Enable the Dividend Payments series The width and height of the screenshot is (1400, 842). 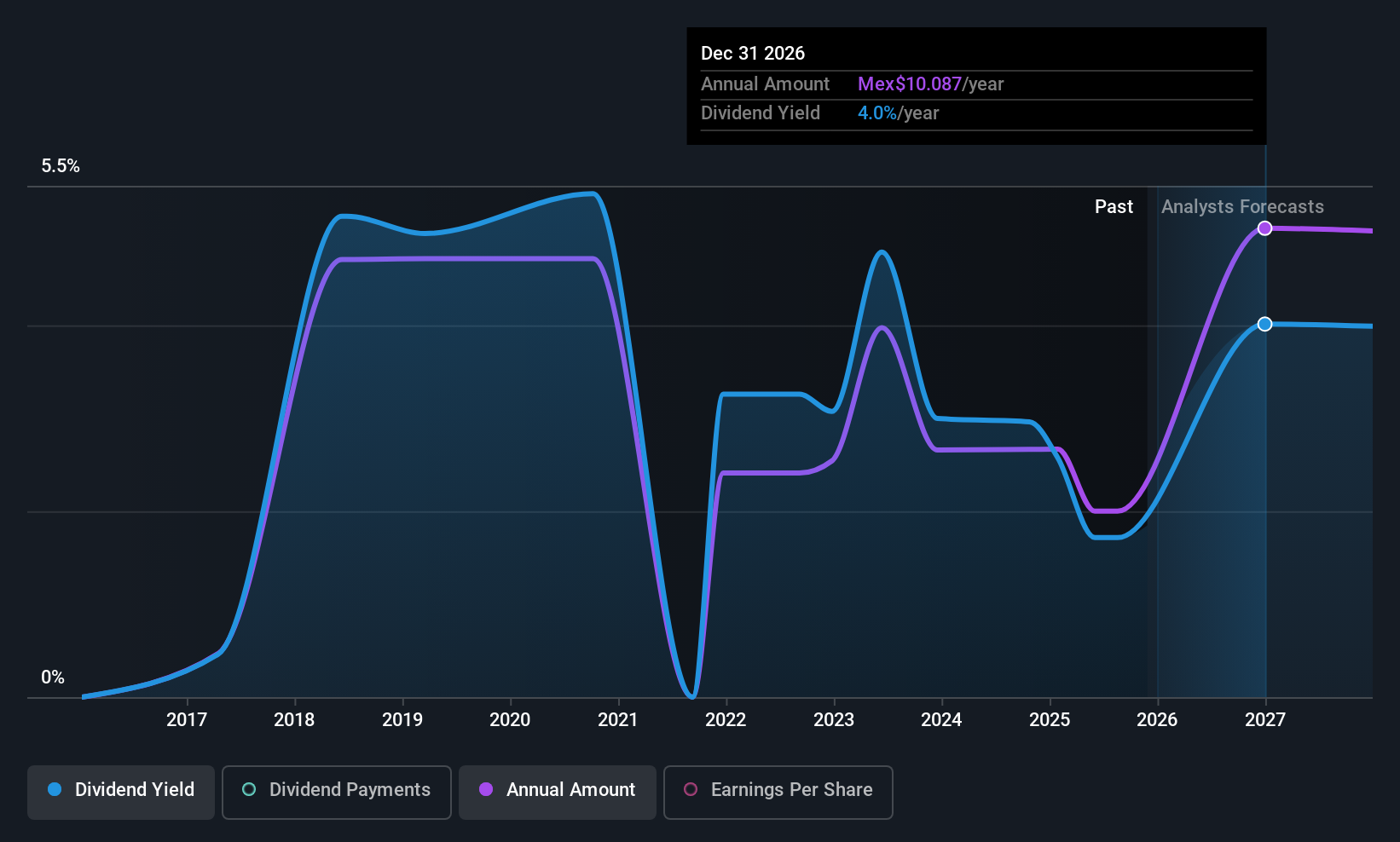coord(336,790)
